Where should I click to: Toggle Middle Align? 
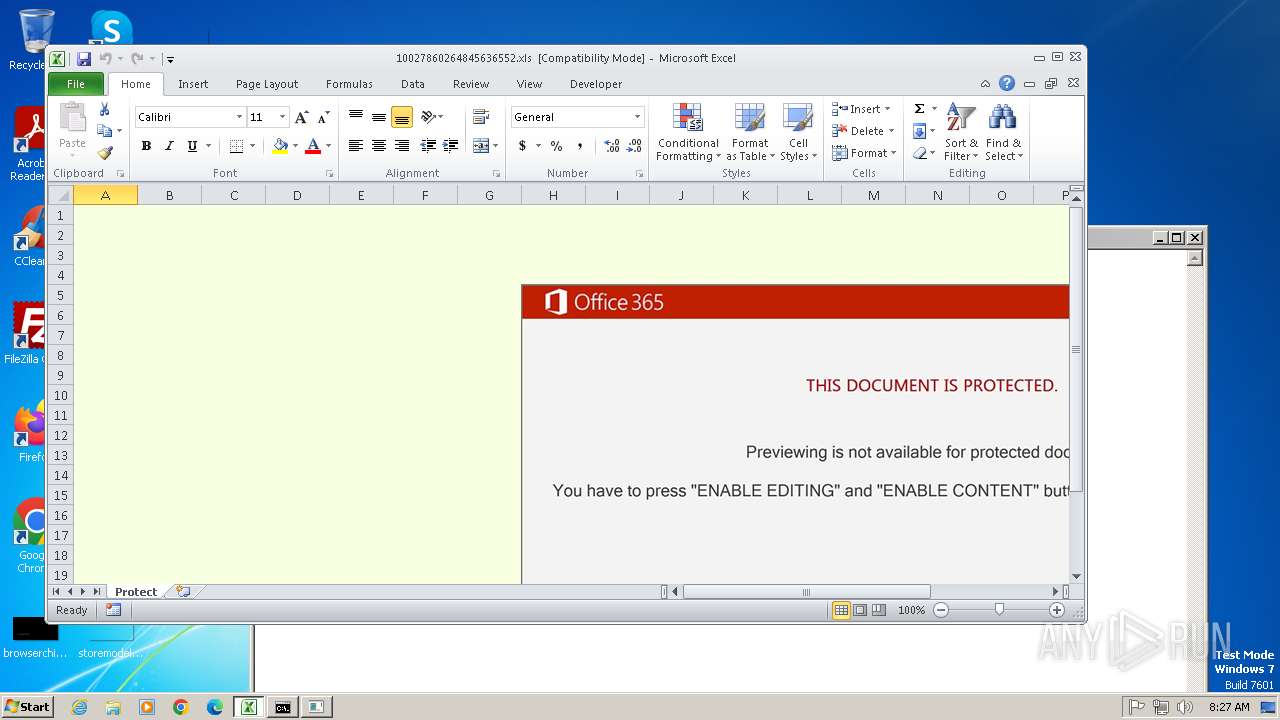[378, 117]
